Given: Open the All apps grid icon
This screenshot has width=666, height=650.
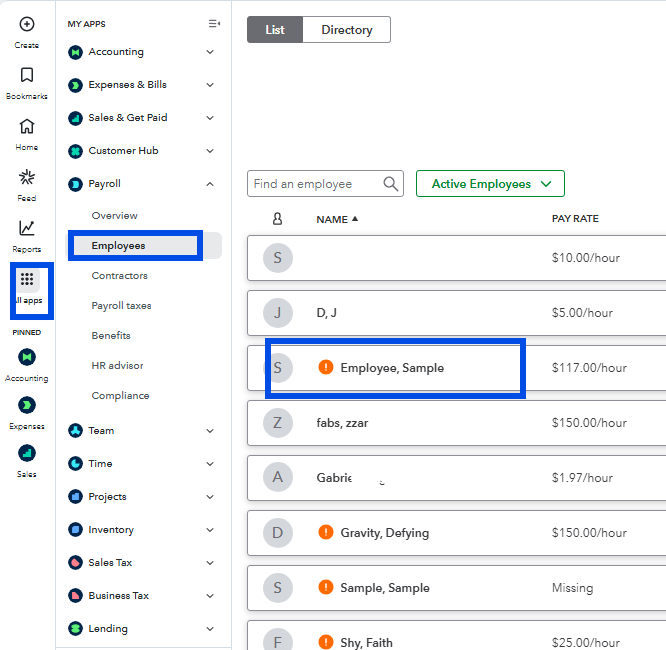Looking at the screenshot, I should [x=27, y=280].
